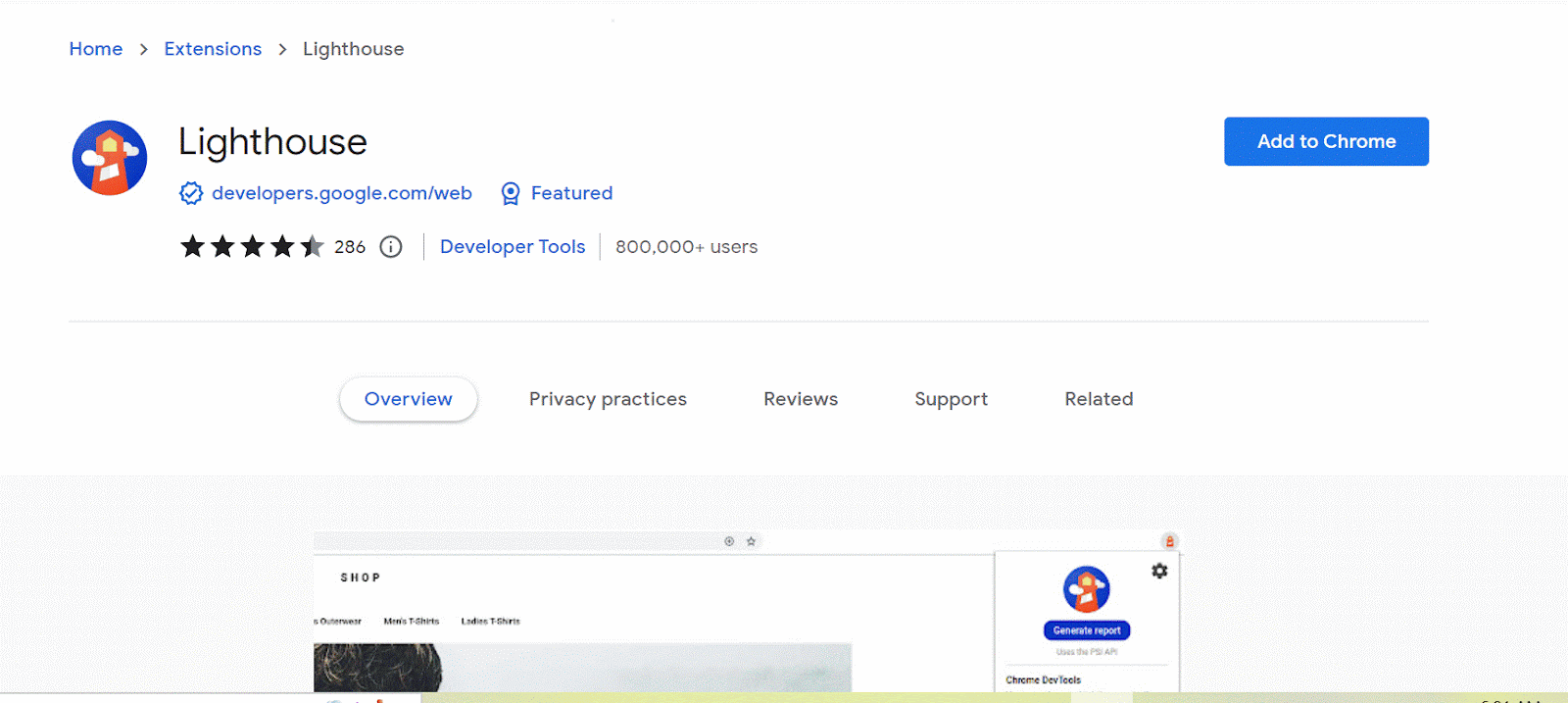
Task: Open the Reviews tab
Action: click(x=801, y=399)
